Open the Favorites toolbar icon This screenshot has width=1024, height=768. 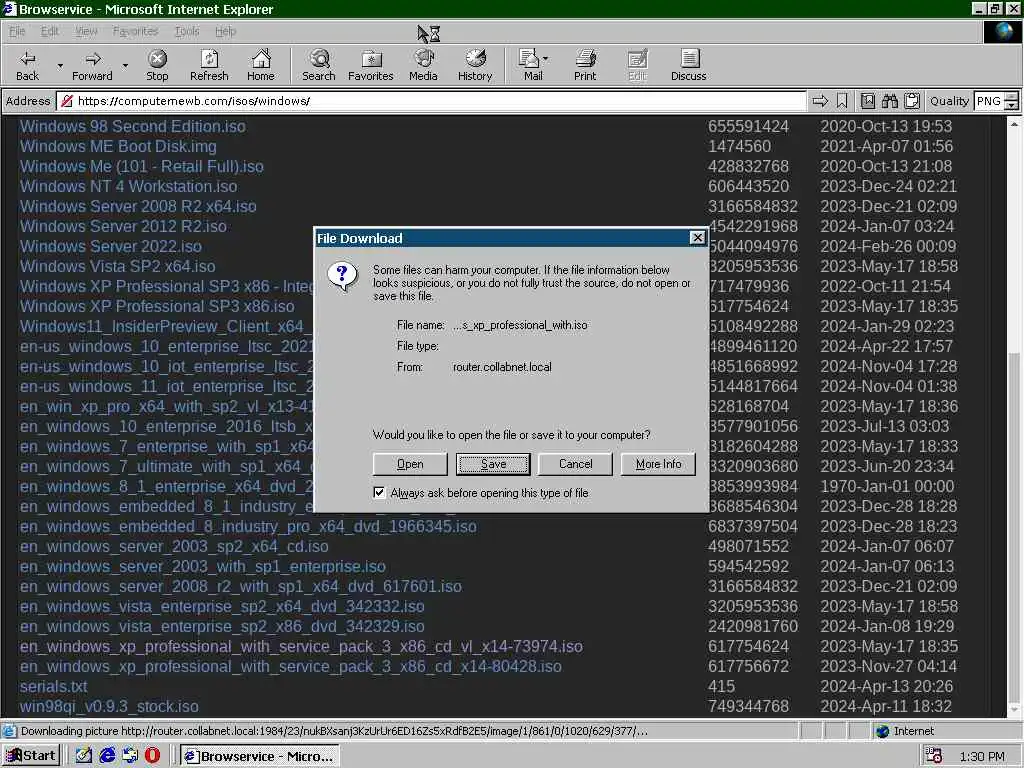click(x=370, y=65)
